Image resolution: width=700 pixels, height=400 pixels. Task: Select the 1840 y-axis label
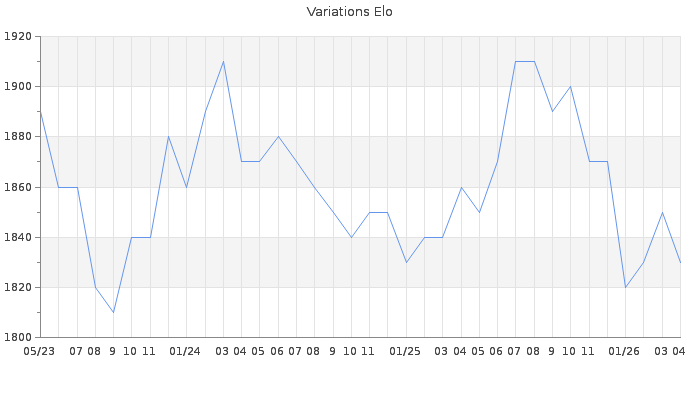18,237
